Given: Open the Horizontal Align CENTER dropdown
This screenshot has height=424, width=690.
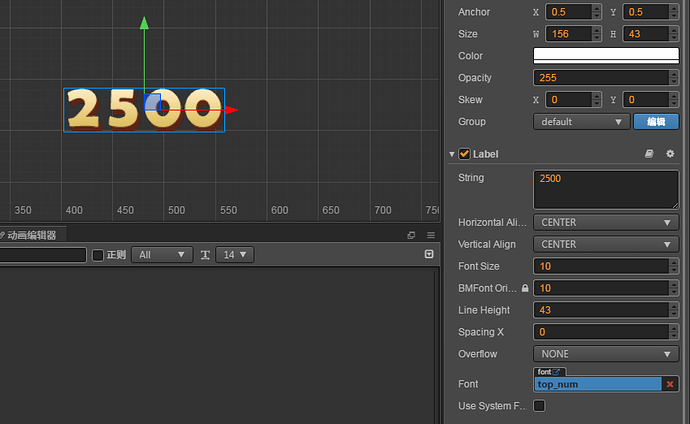Looking at the screenshot, I should [x=606, y=223].
